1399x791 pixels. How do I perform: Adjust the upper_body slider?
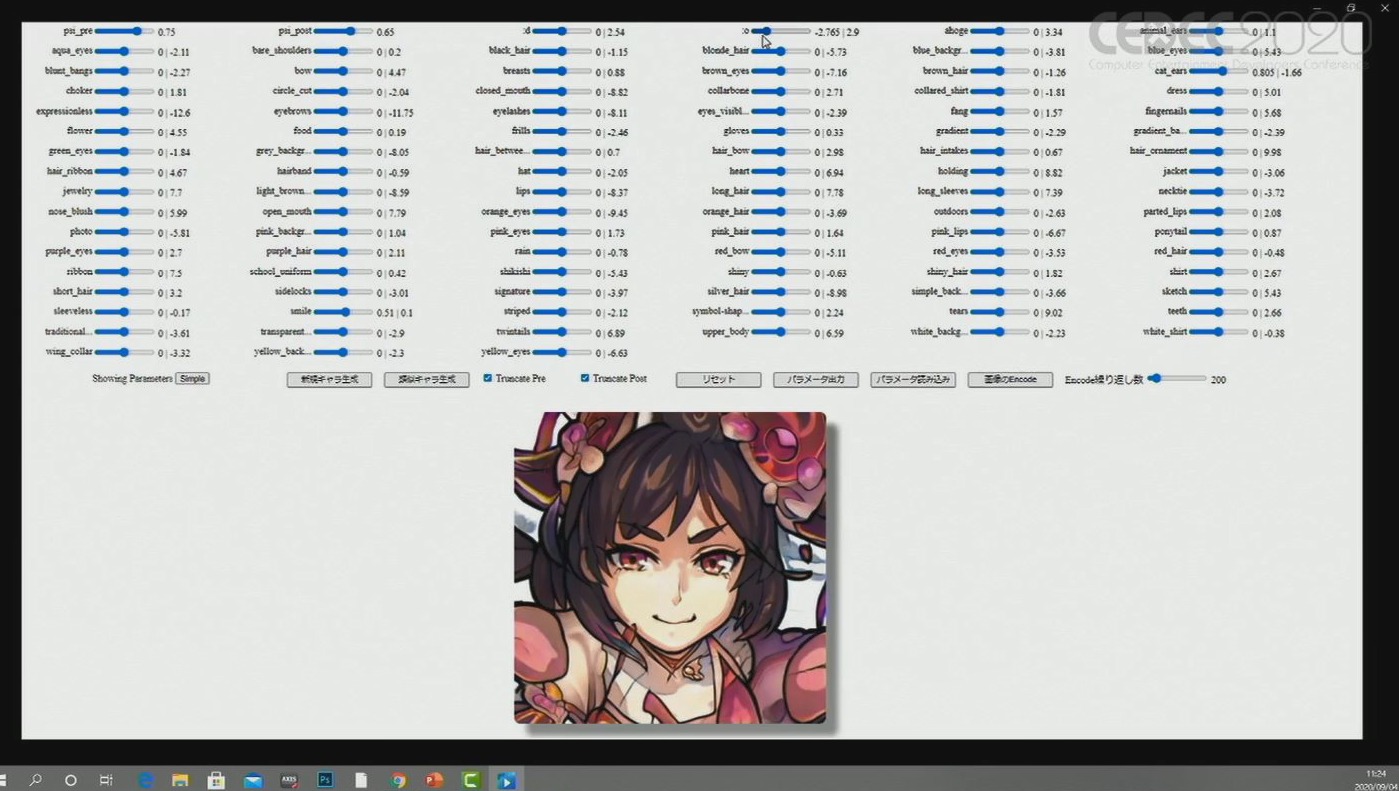[x=781, y=332]
